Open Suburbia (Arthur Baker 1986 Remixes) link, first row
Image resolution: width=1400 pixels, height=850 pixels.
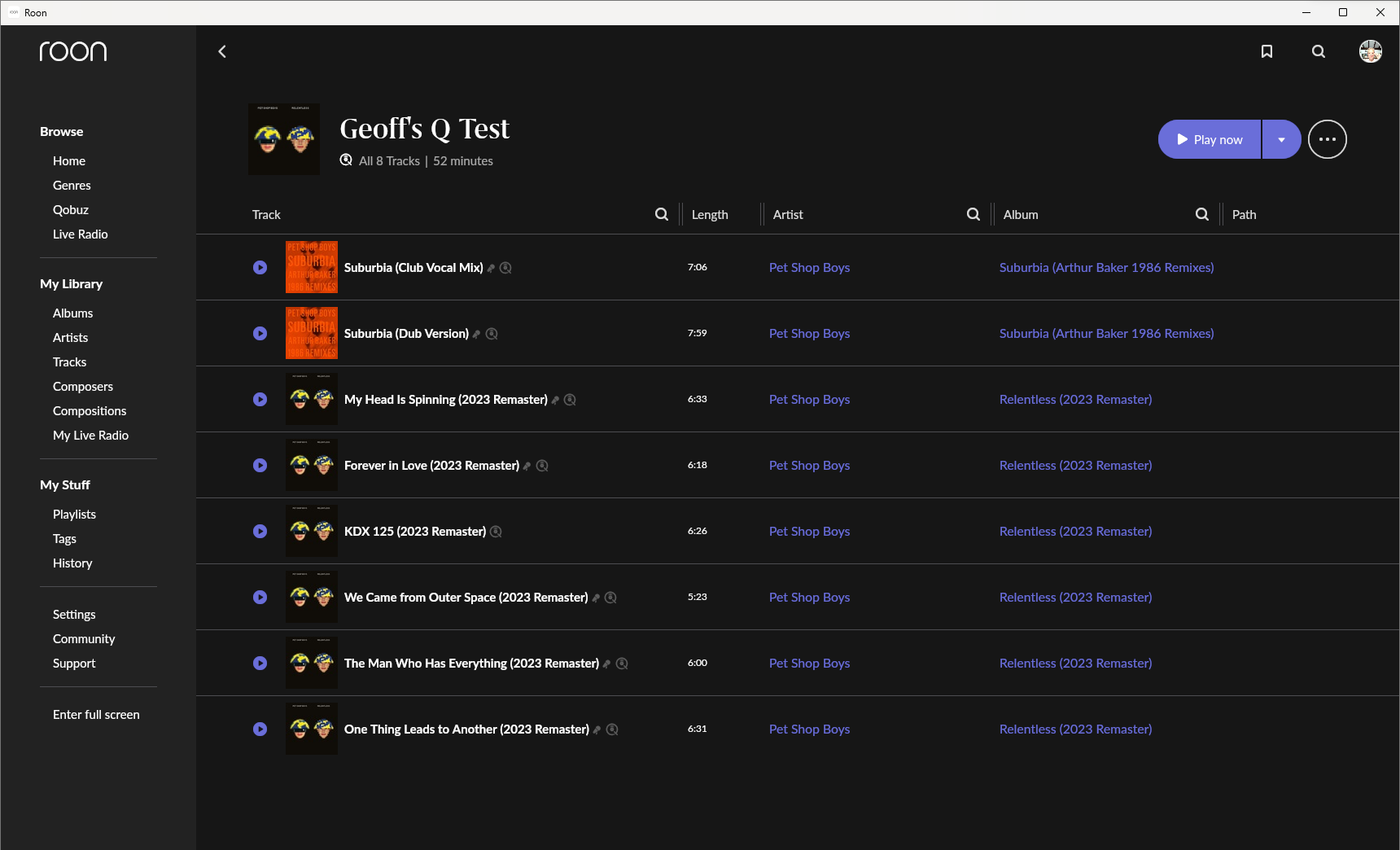click(1106, 268)
